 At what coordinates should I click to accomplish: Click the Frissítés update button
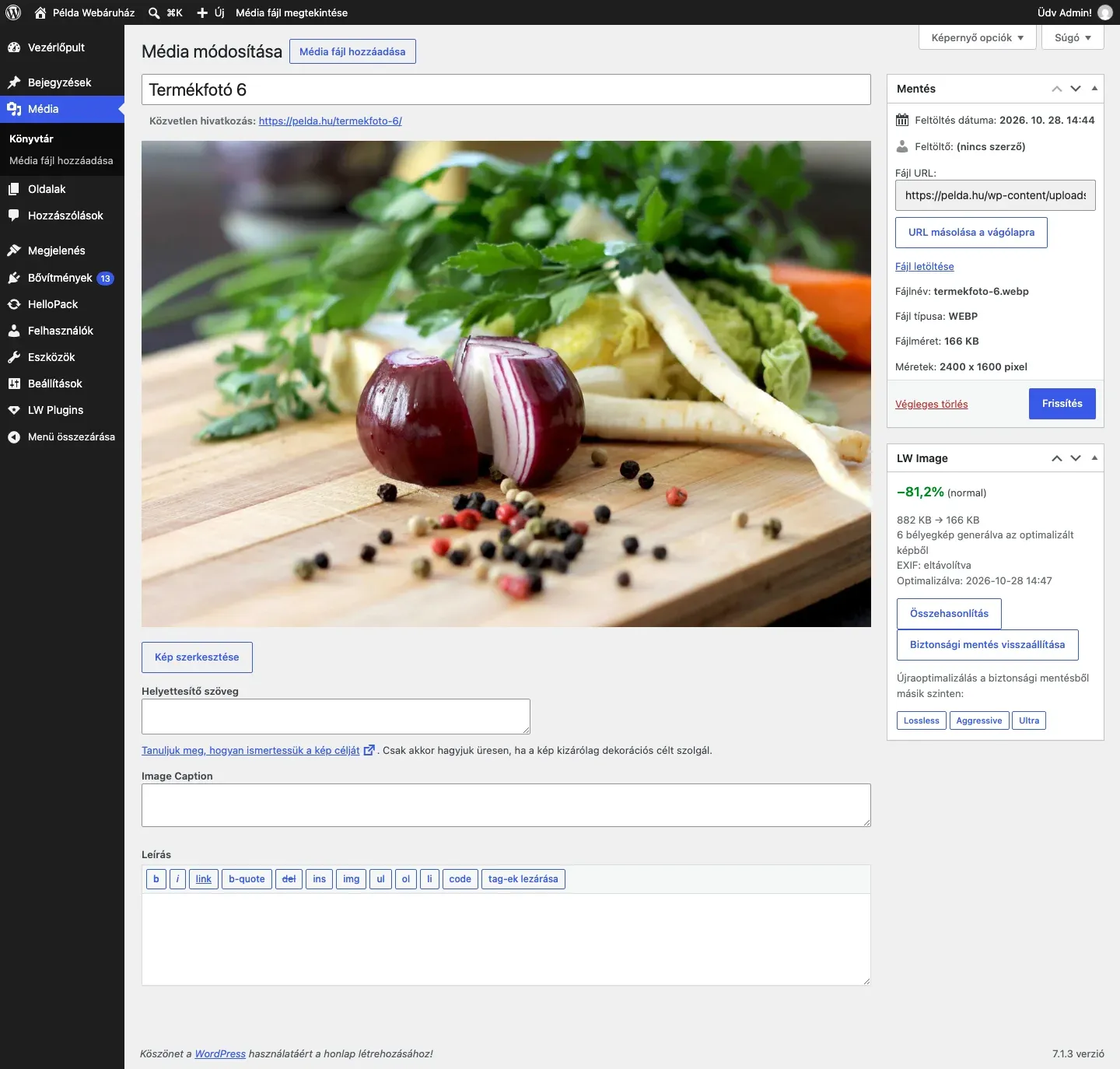(x=1062, y=404)
